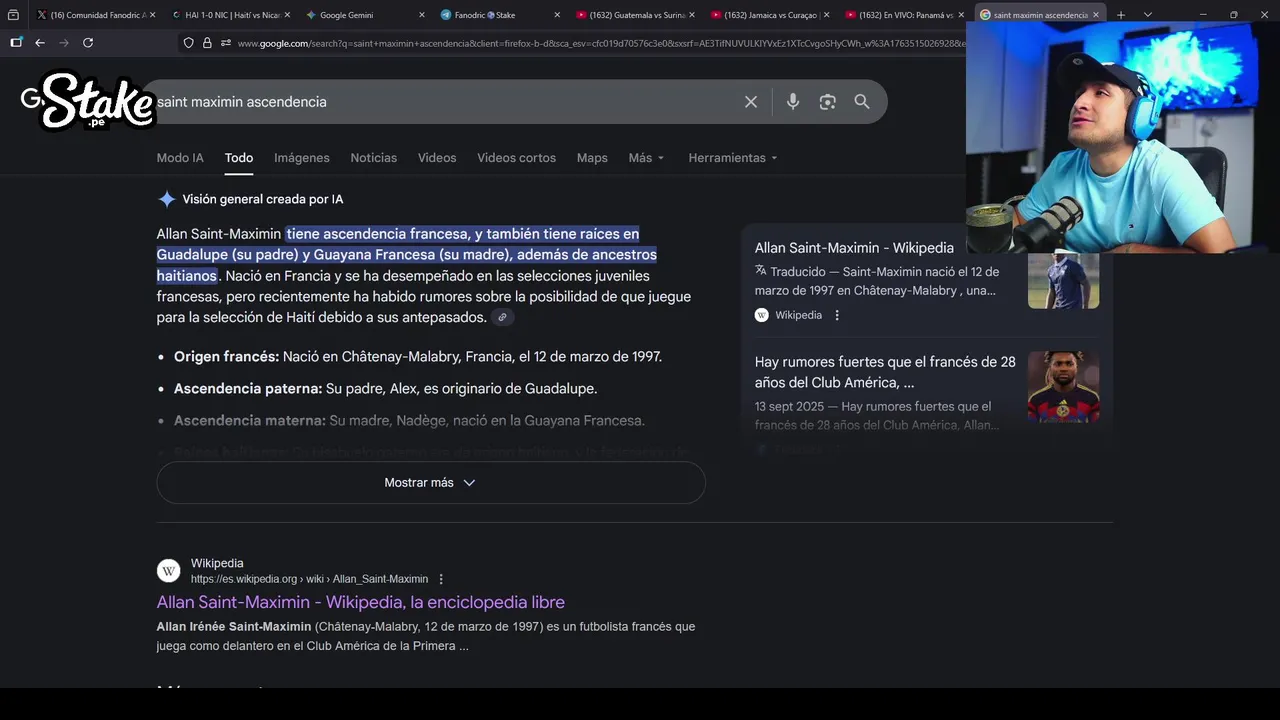This screenshot has height=720, width=1280.
Task: Click the es.wikipedia.org result URL breadcrumb
Action: 309,579
